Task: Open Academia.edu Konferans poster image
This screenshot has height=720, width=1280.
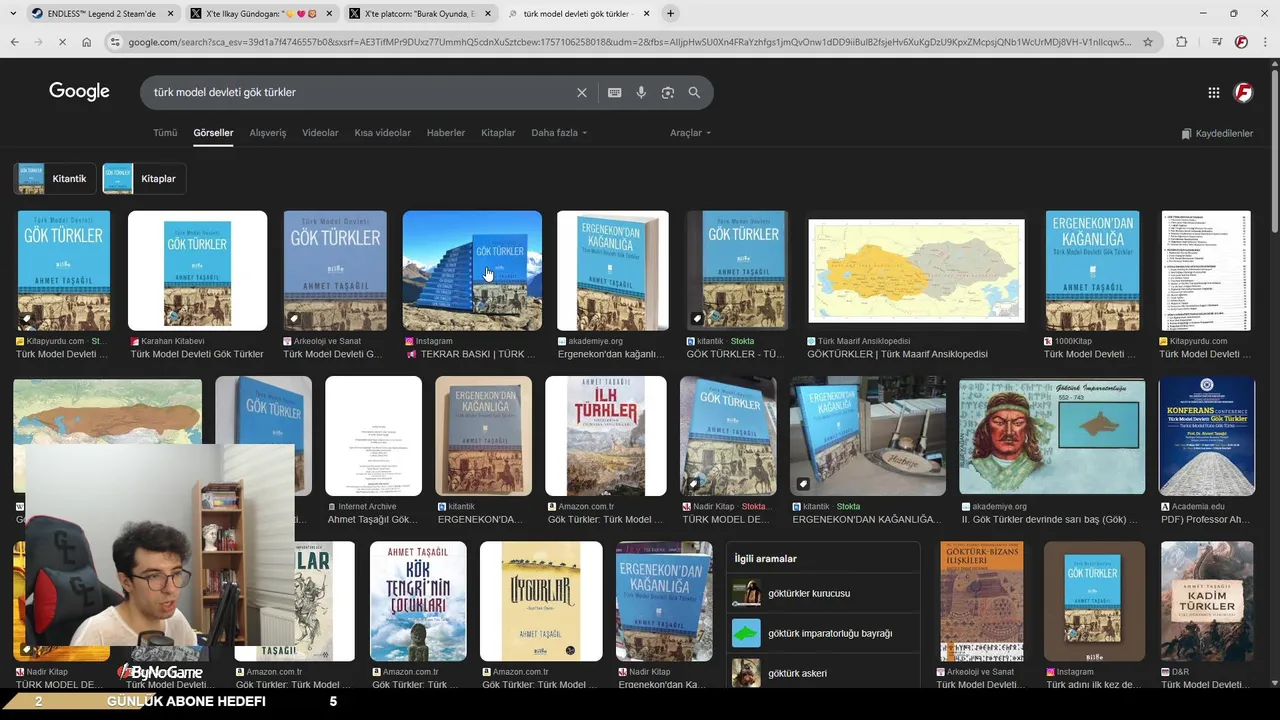Action: pyautogui.click(x=1207, y=436)
